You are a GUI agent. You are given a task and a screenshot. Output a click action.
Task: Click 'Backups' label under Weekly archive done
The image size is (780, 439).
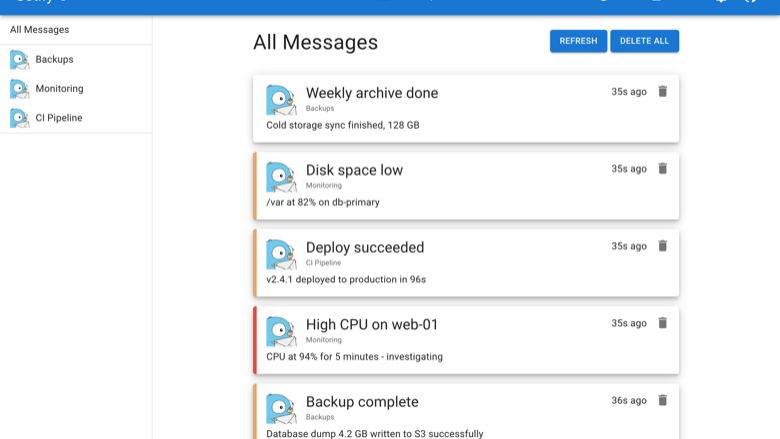[320, 108]
